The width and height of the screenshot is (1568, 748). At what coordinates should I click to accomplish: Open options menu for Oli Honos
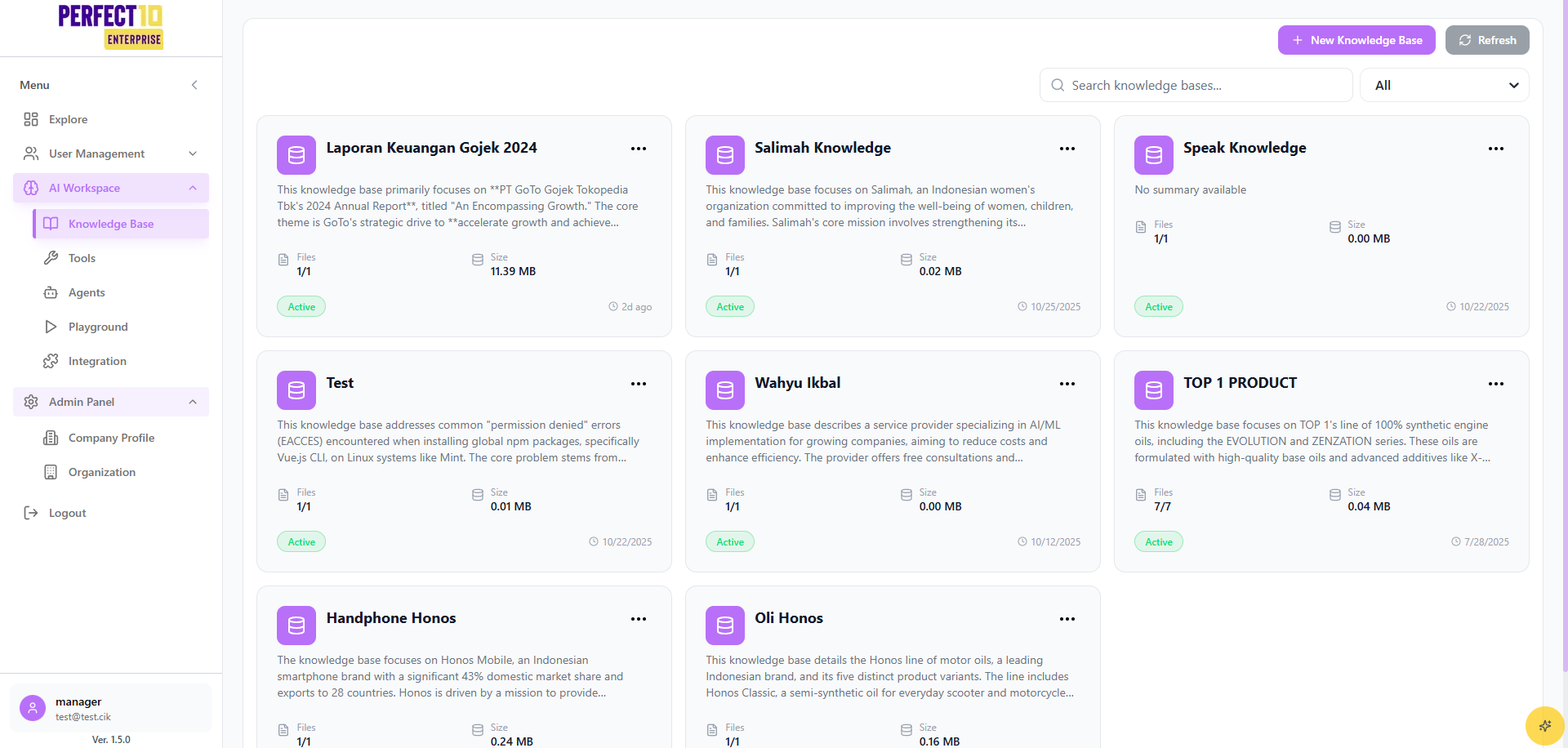pyautogui.click(x=1067, y=619)
